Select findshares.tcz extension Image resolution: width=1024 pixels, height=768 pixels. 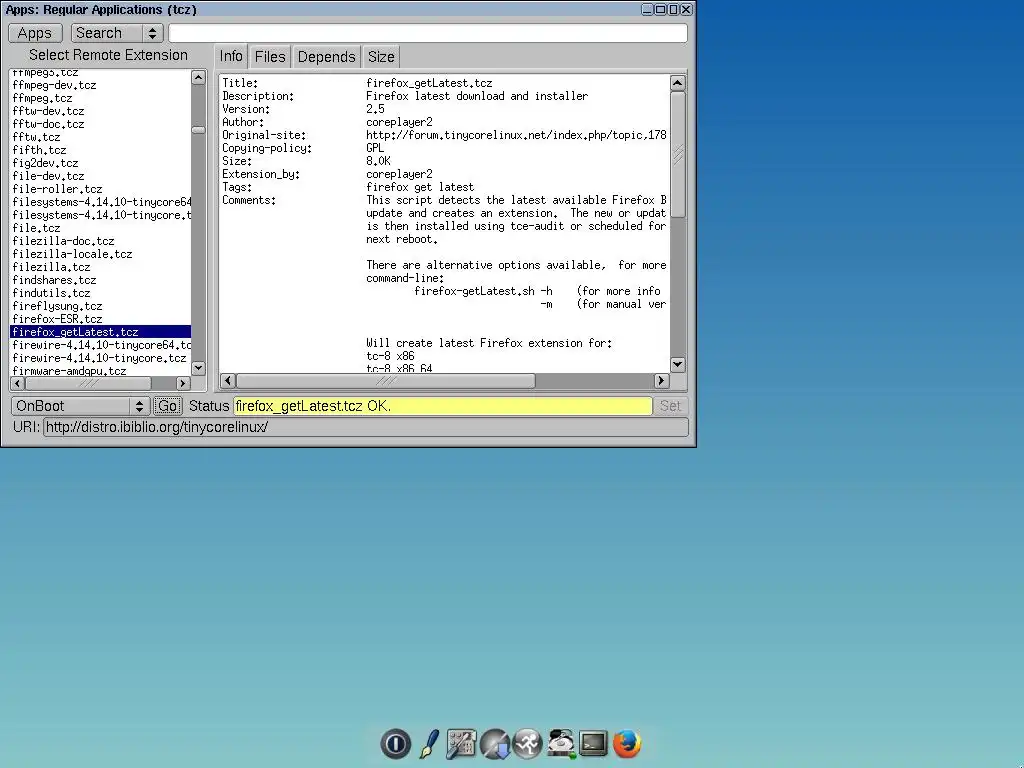pyautogui.click(x=101, y=280)
